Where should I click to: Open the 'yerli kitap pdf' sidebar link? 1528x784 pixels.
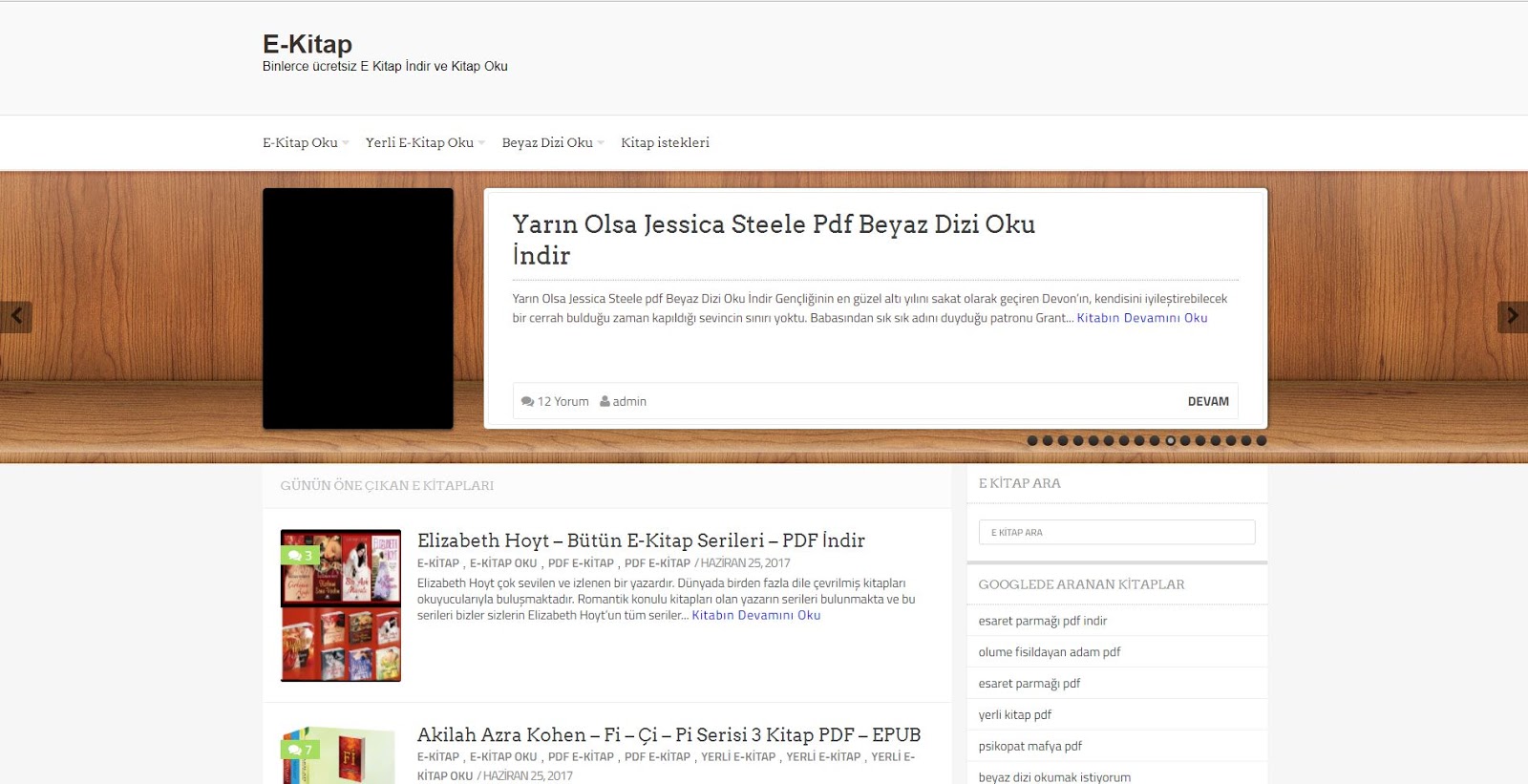pos(1015,715)
